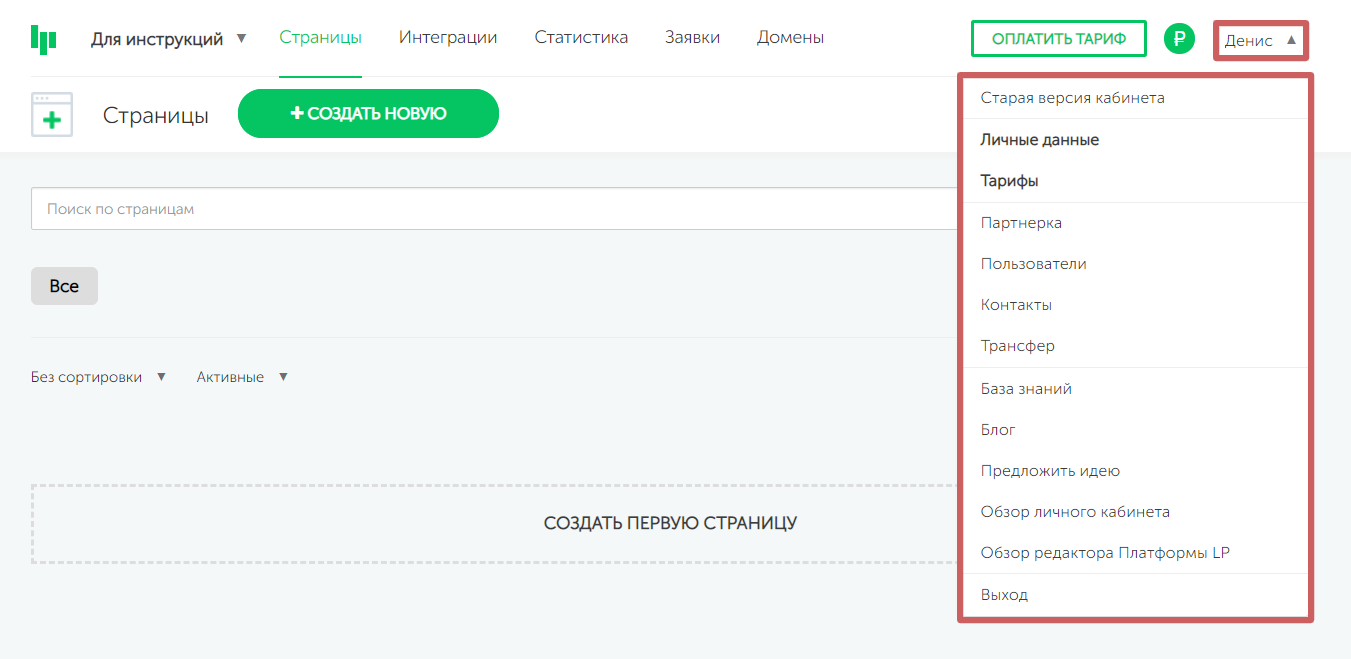The width and height of the screenshot is (1351, 659).
Task: Open Тарифы in the account menu
Action: pos(1009,181)
